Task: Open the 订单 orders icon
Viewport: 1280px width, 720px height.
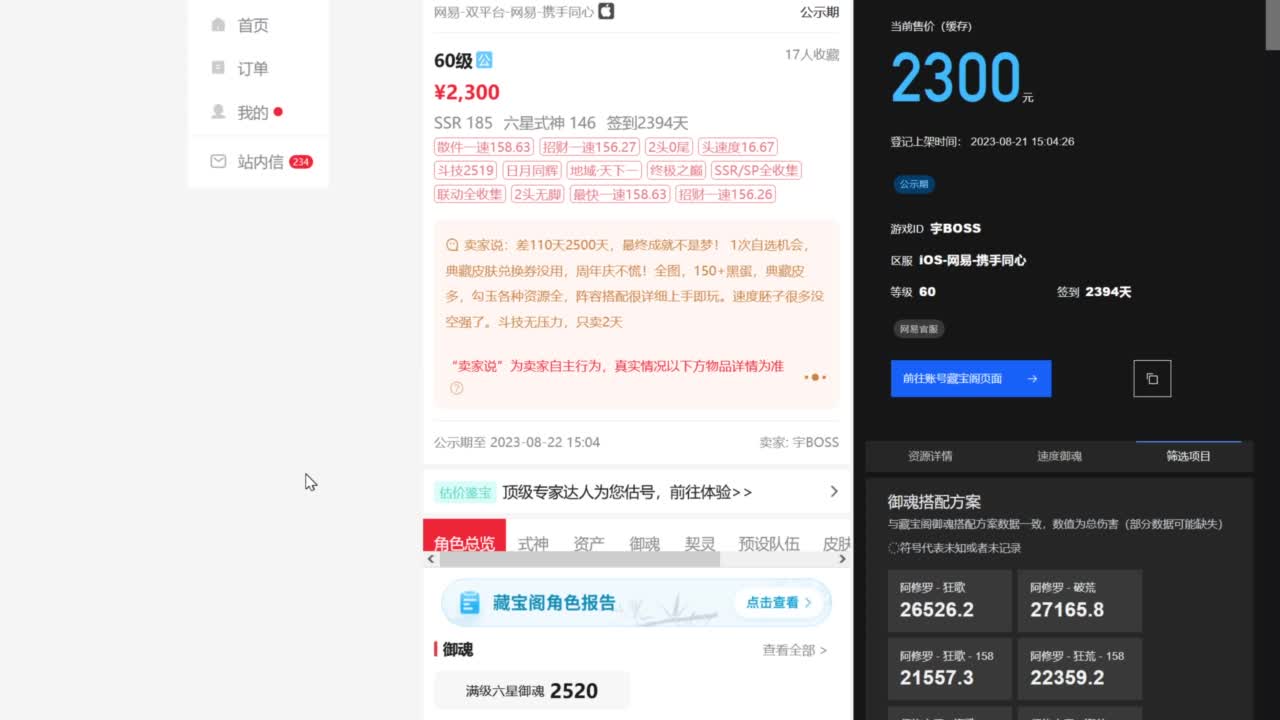Action: [218, 68]
